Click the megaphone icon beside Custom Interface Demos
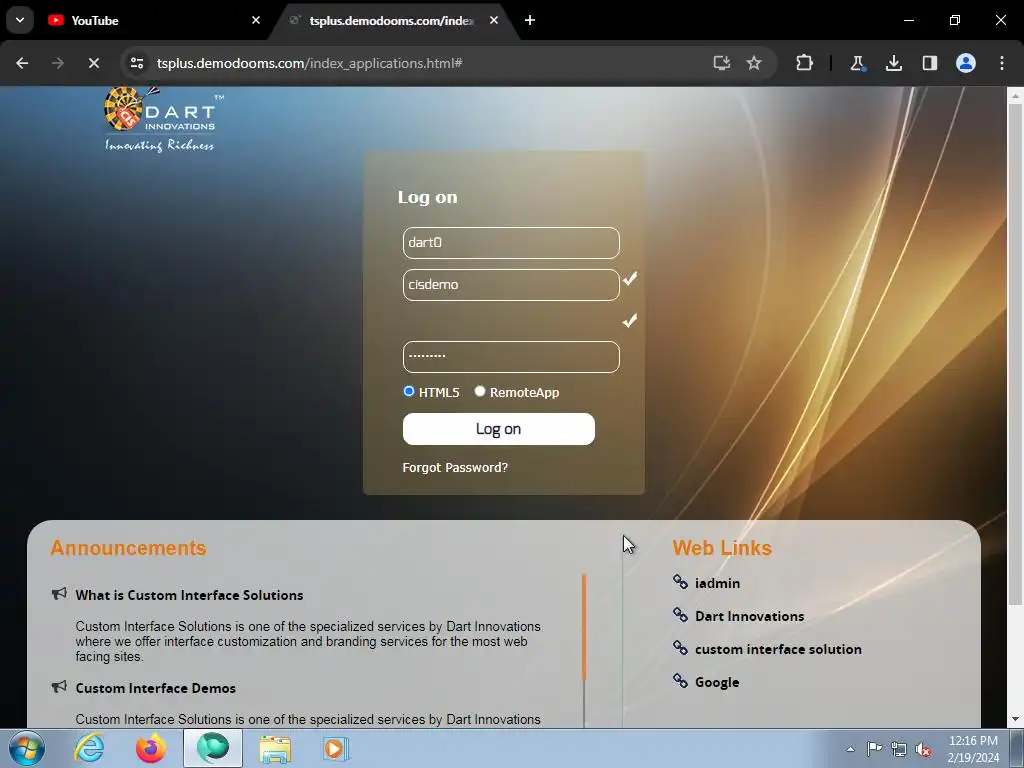1024x768 pixels. click(59, 687)
